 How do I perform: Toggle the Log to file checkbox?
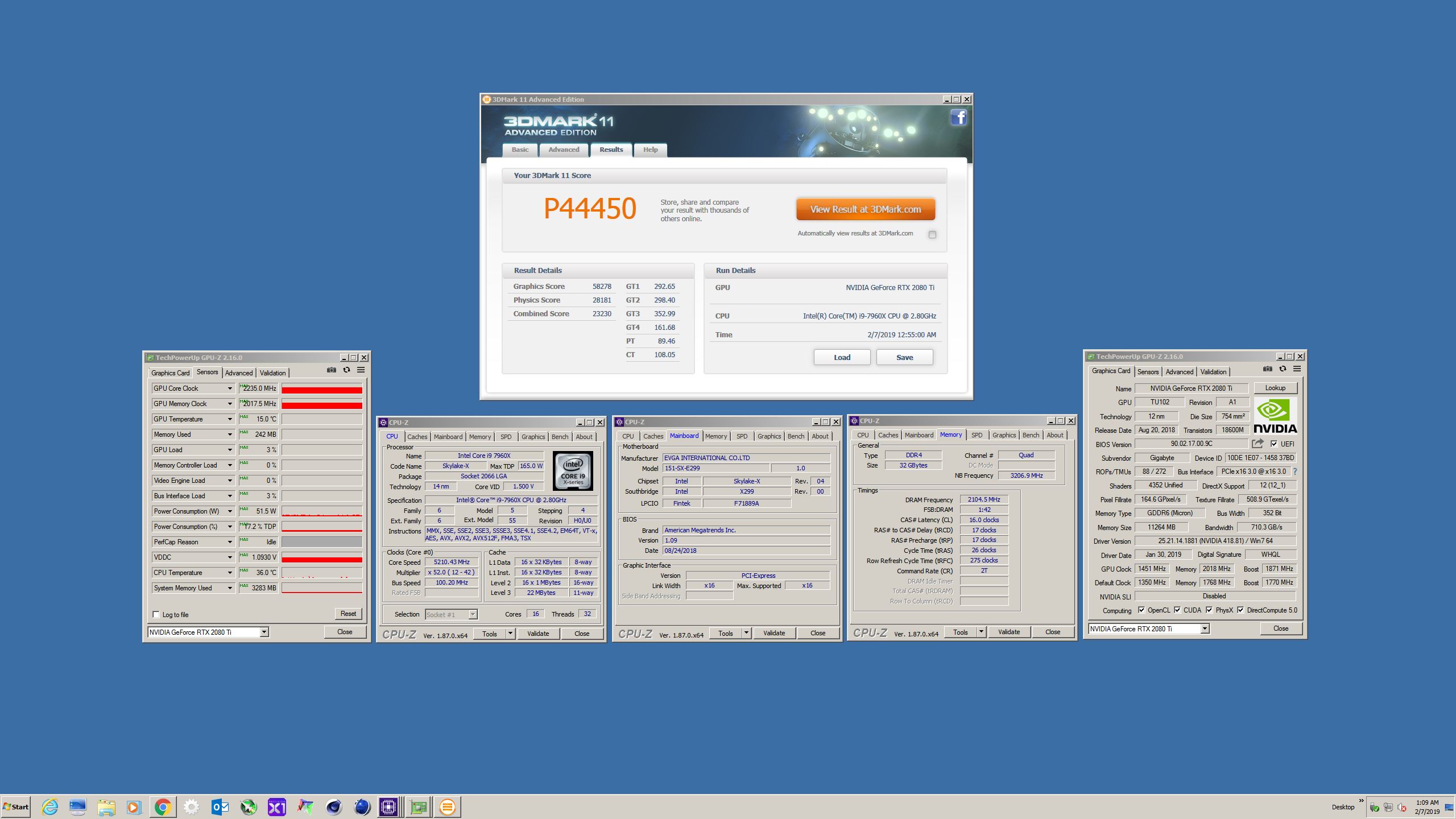(156, 614)
